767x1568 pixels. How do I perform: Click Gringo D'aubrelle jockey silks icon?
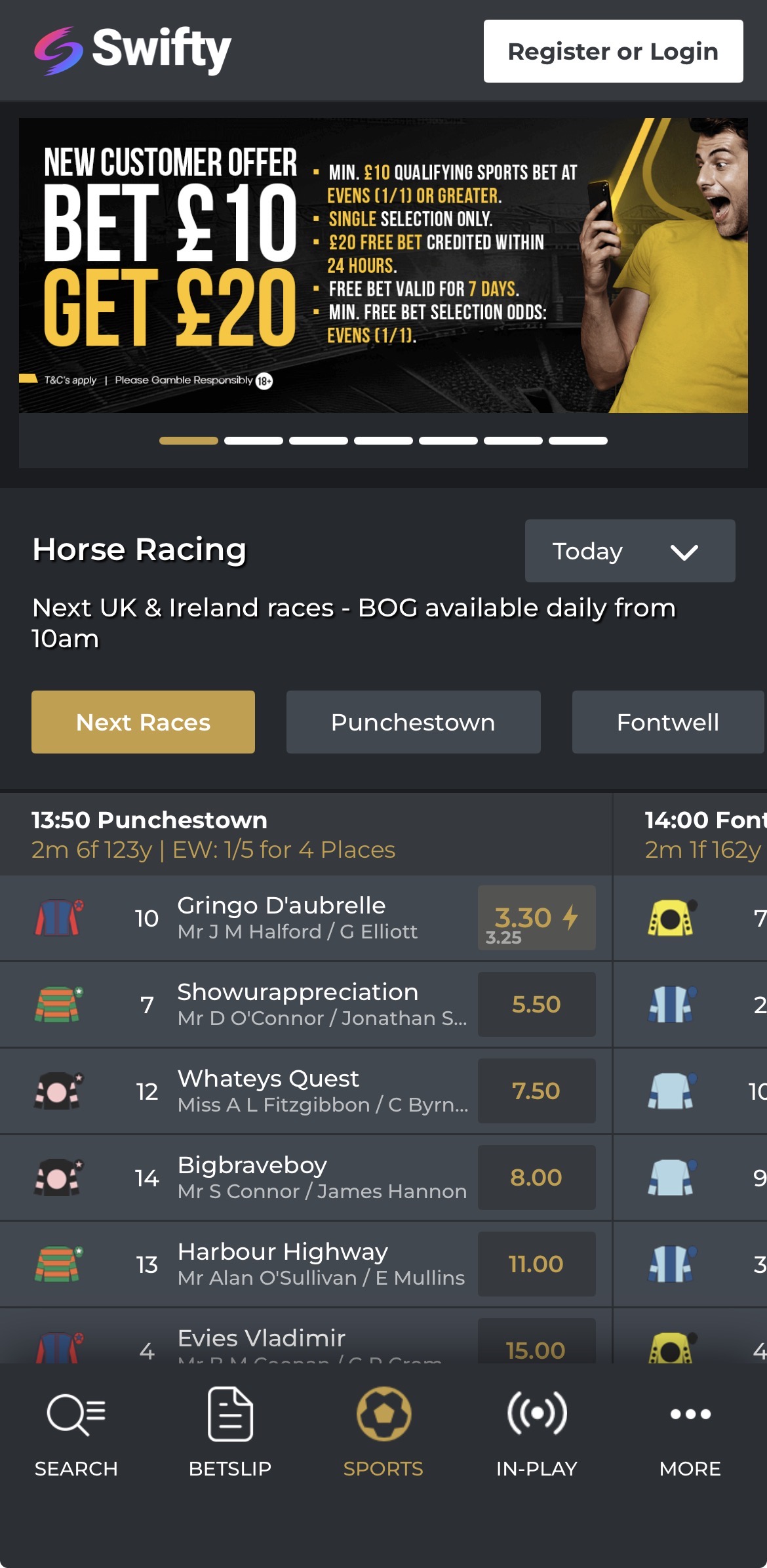[58, 917]
